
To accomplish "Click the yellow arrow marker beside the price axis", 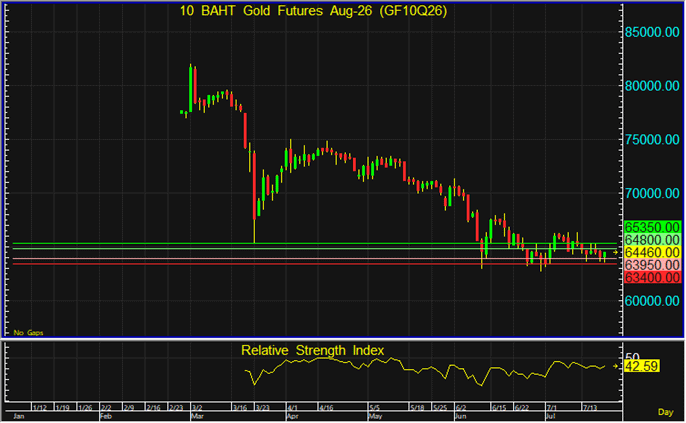I will coord(616,252).
